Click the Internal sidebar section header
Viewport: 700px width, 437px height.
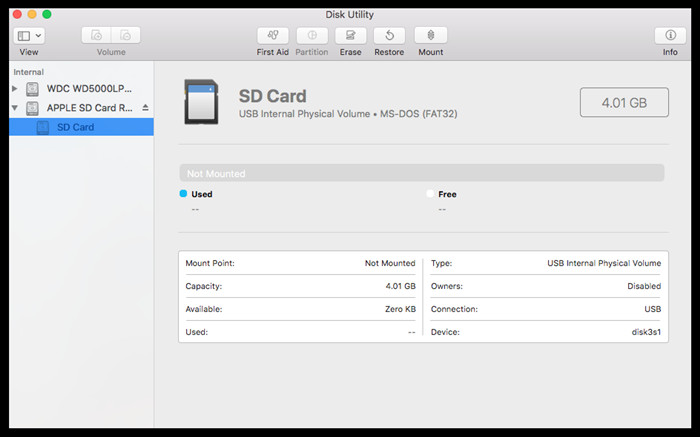point(29,72)
